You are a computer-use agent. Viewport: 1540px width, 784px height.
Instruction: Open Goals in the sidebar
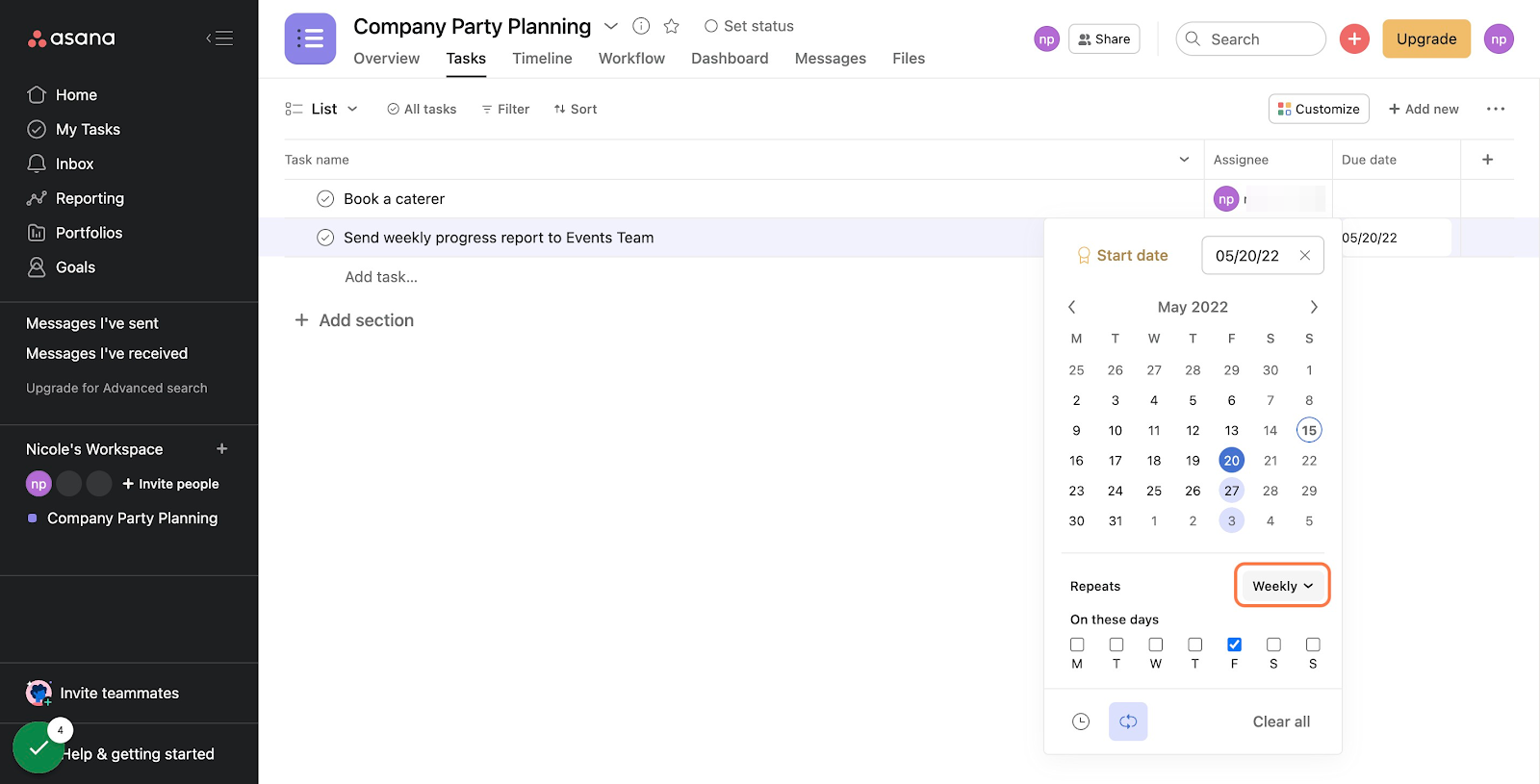click(x=62, y=267)
